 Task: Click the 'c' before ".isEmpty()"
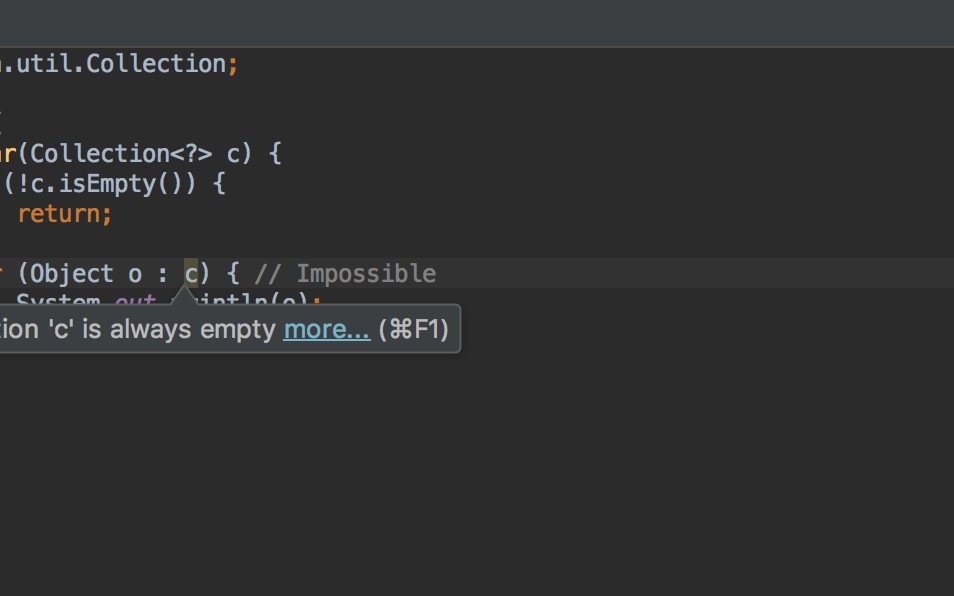click(37, 184)
